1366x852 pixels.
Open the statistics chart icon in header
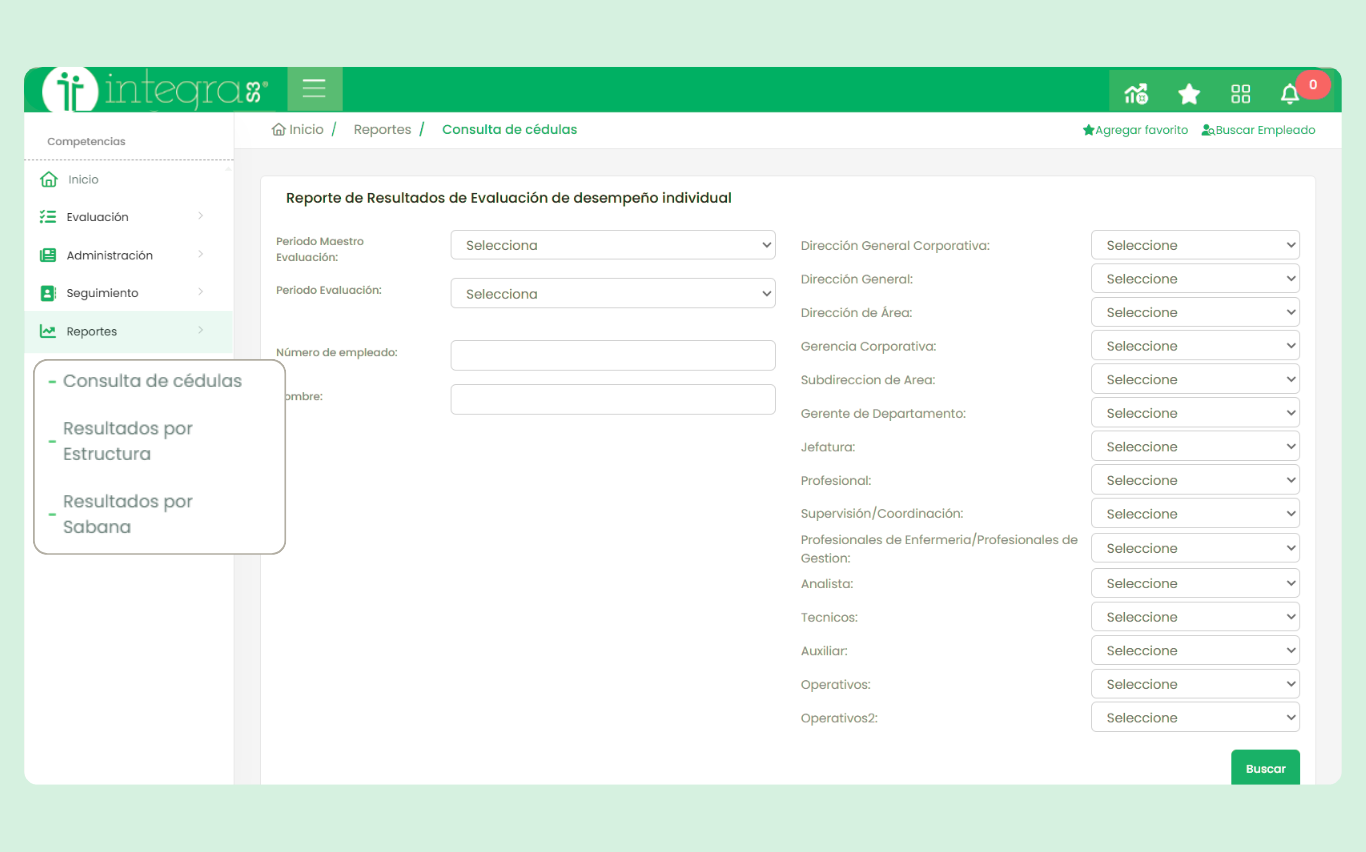pos(1136,94)
